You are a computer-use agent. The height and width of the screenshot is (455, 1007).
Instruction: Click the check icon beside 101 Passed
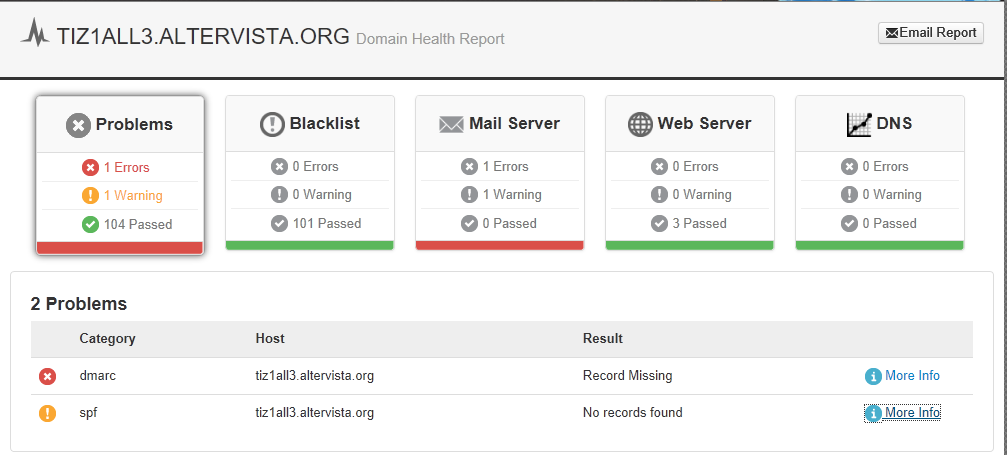(x=279, y=224)
